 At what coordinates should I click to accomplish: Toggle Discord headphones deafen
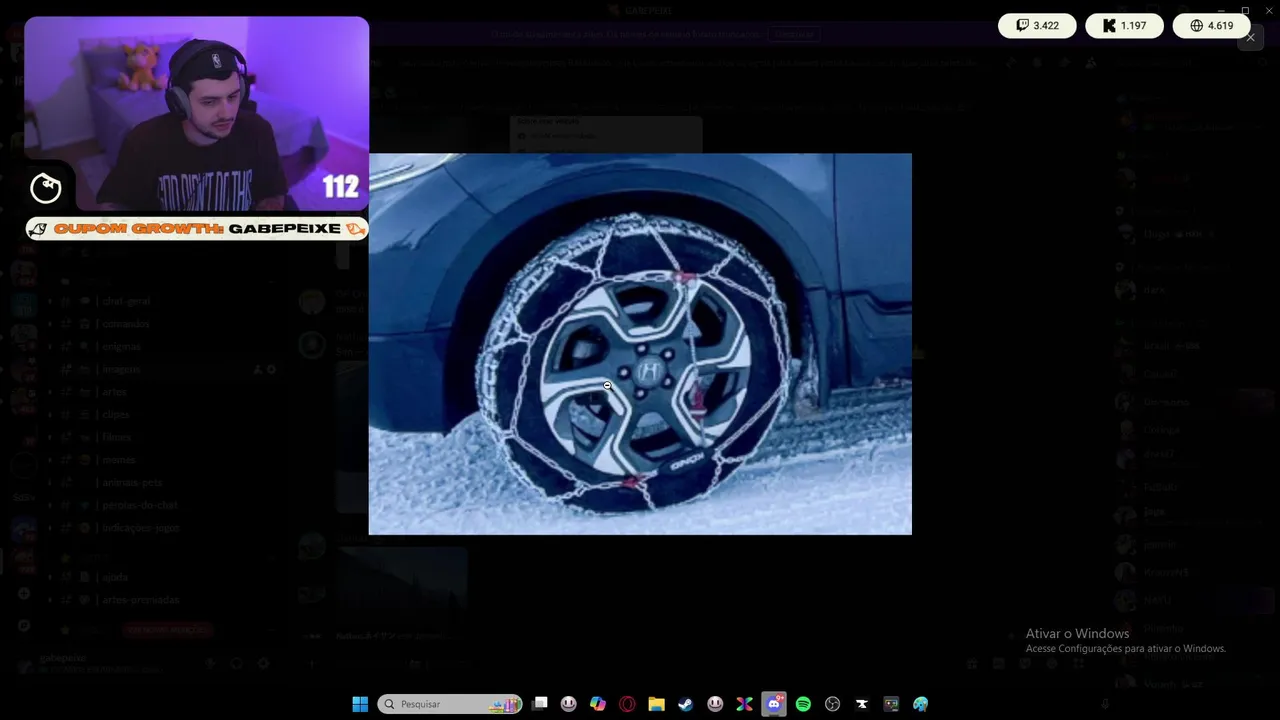click(x=236, y=663)
